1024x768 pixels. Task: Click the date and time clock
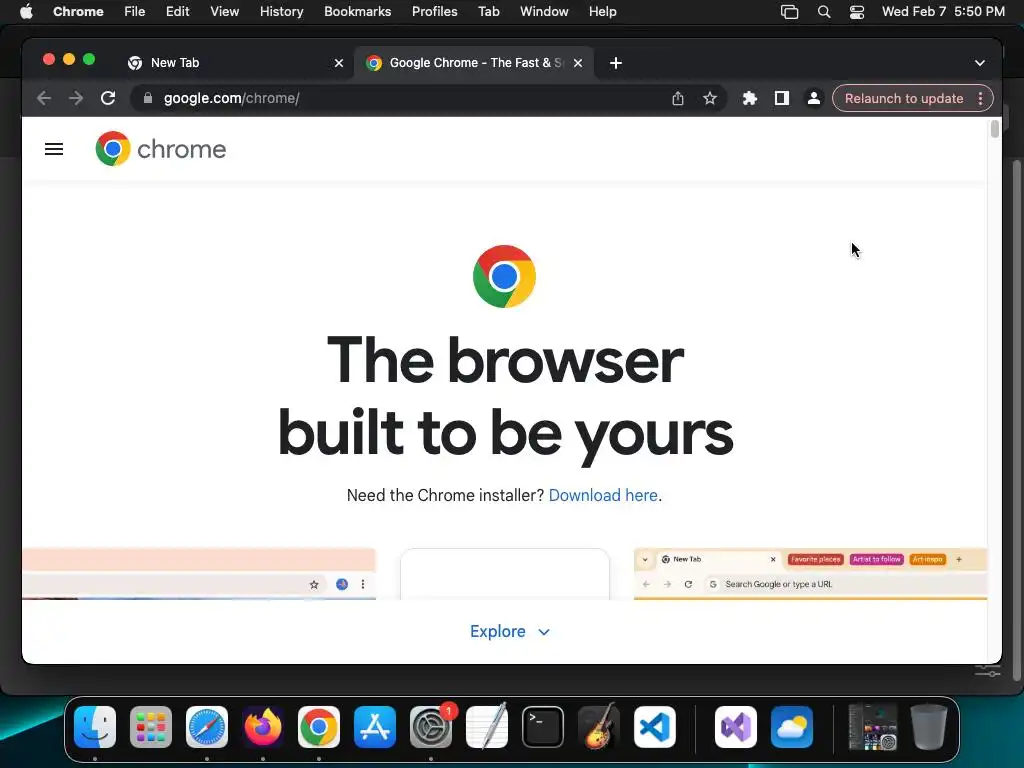point(943,11)
